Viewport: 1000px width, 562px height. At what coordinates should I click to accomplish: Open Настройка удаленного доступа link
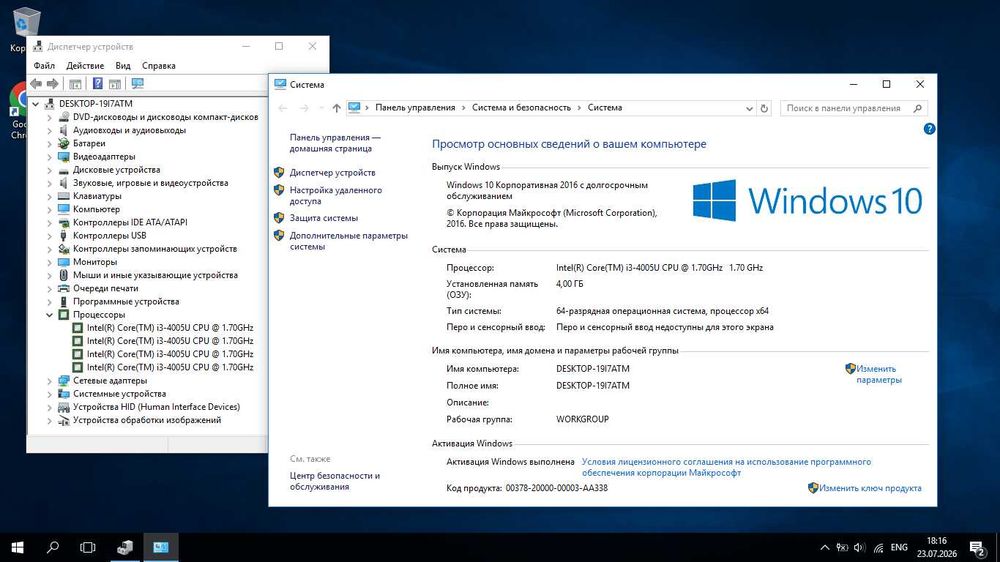point(335,196)
